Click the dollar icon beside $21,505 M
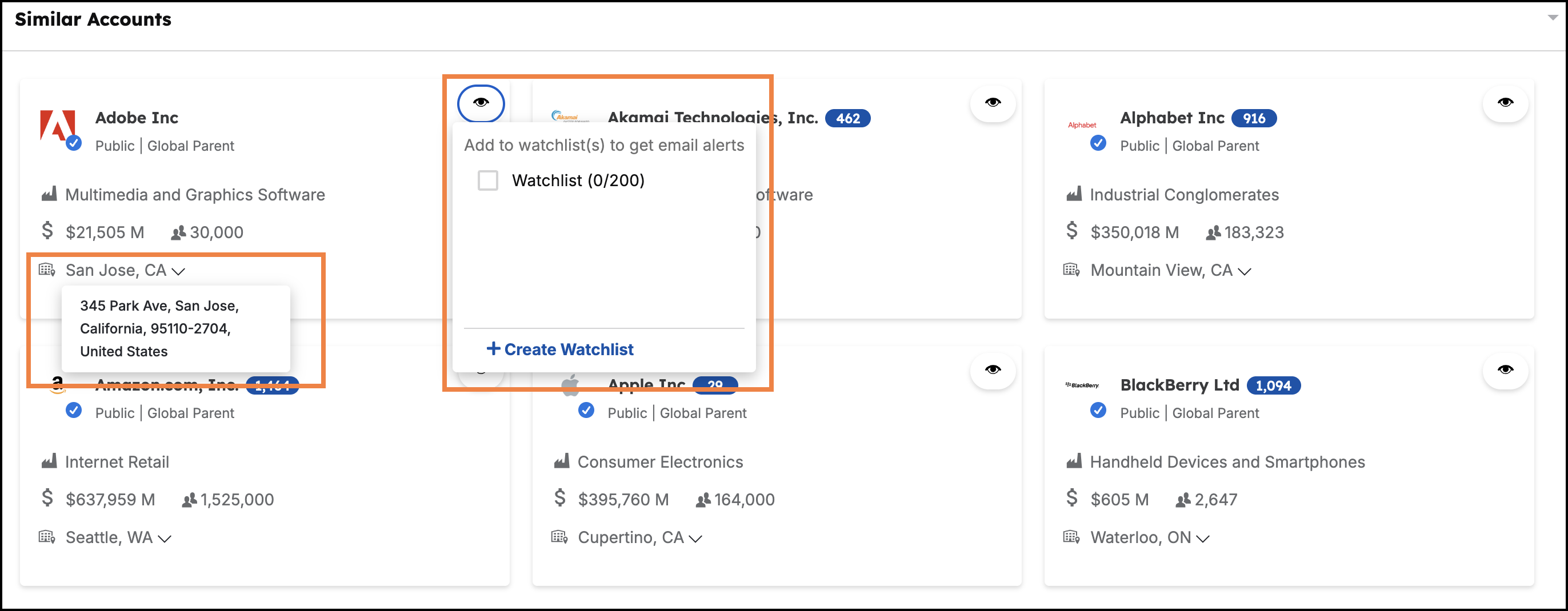This screenshot has width=1568, height=611. tap(47, 231)
